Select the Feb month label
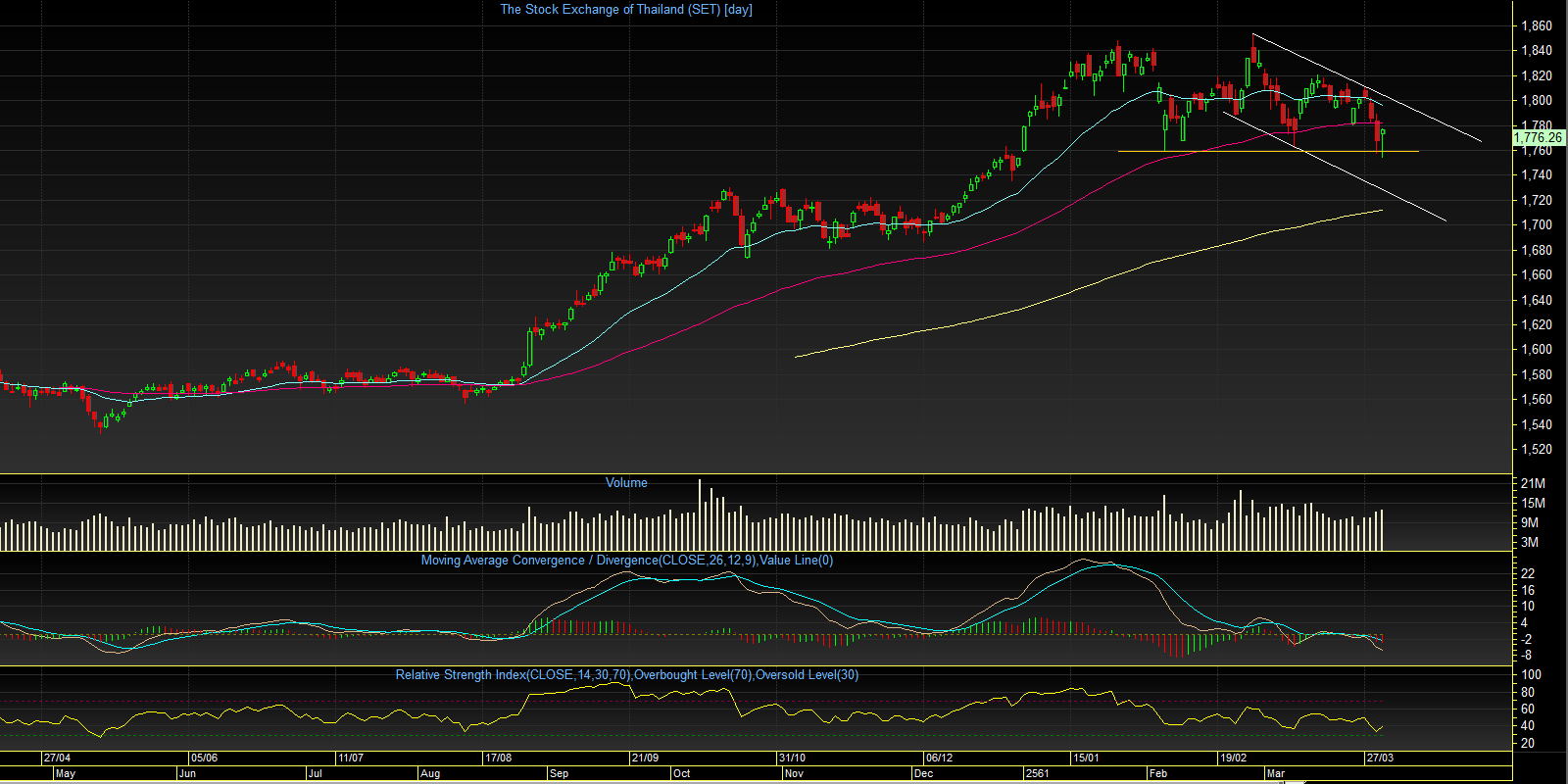Screen dimensions: 1568x784 click(x=1158, y=774)
